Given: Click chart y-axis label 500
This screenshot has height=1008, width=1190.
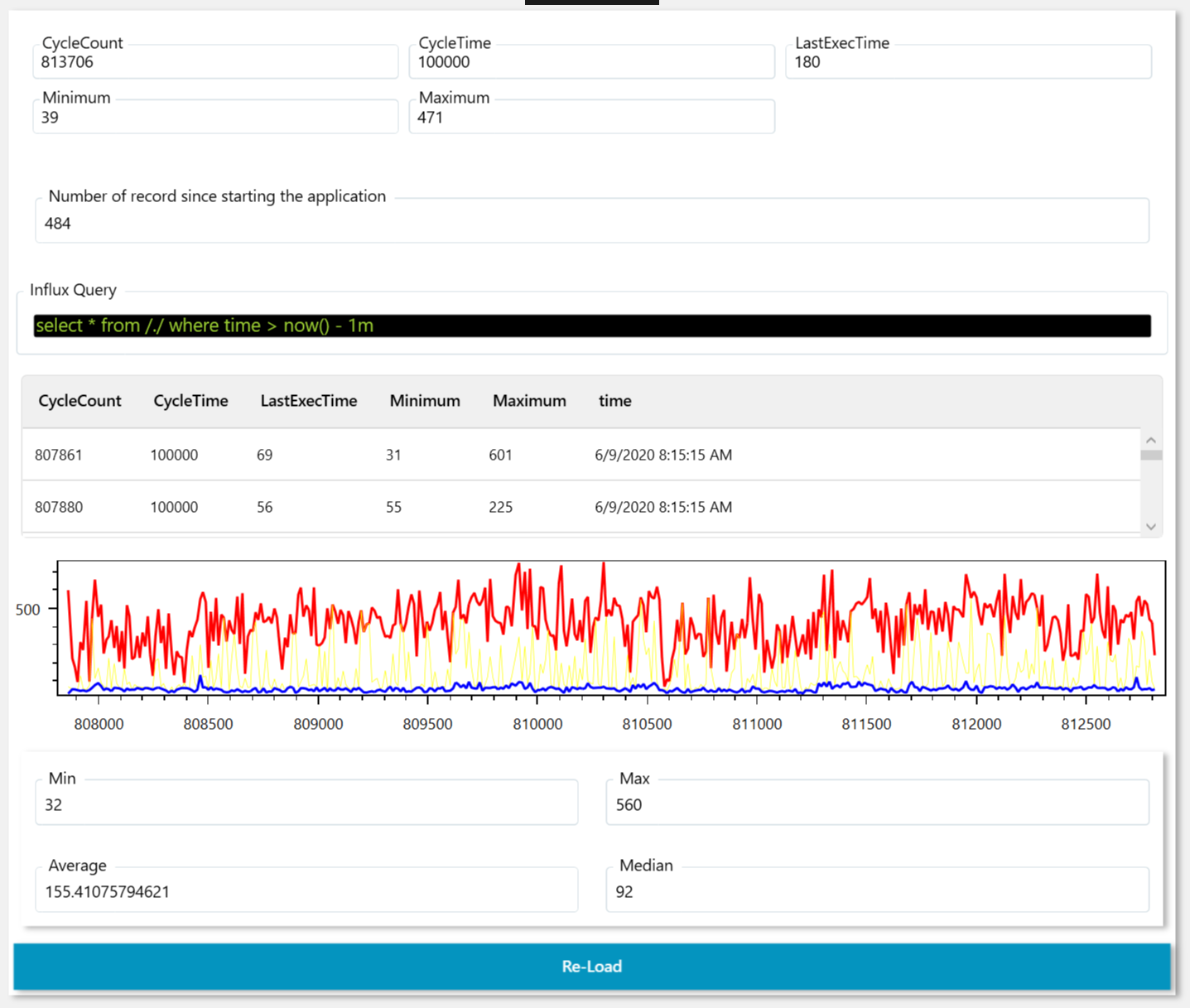Looking at the screenshot, I should click(27, 610).
